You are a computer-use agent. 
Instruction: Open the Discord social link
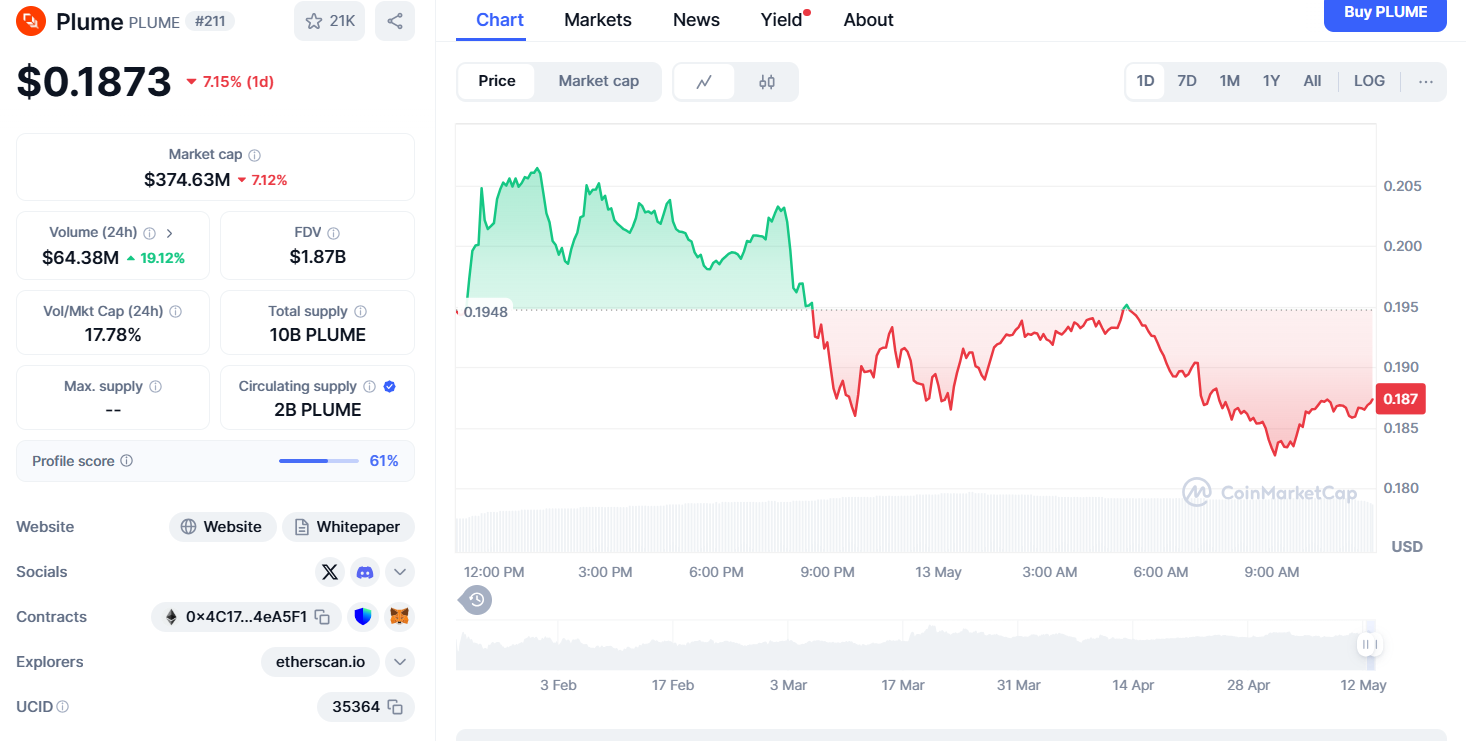pos(365,572)
